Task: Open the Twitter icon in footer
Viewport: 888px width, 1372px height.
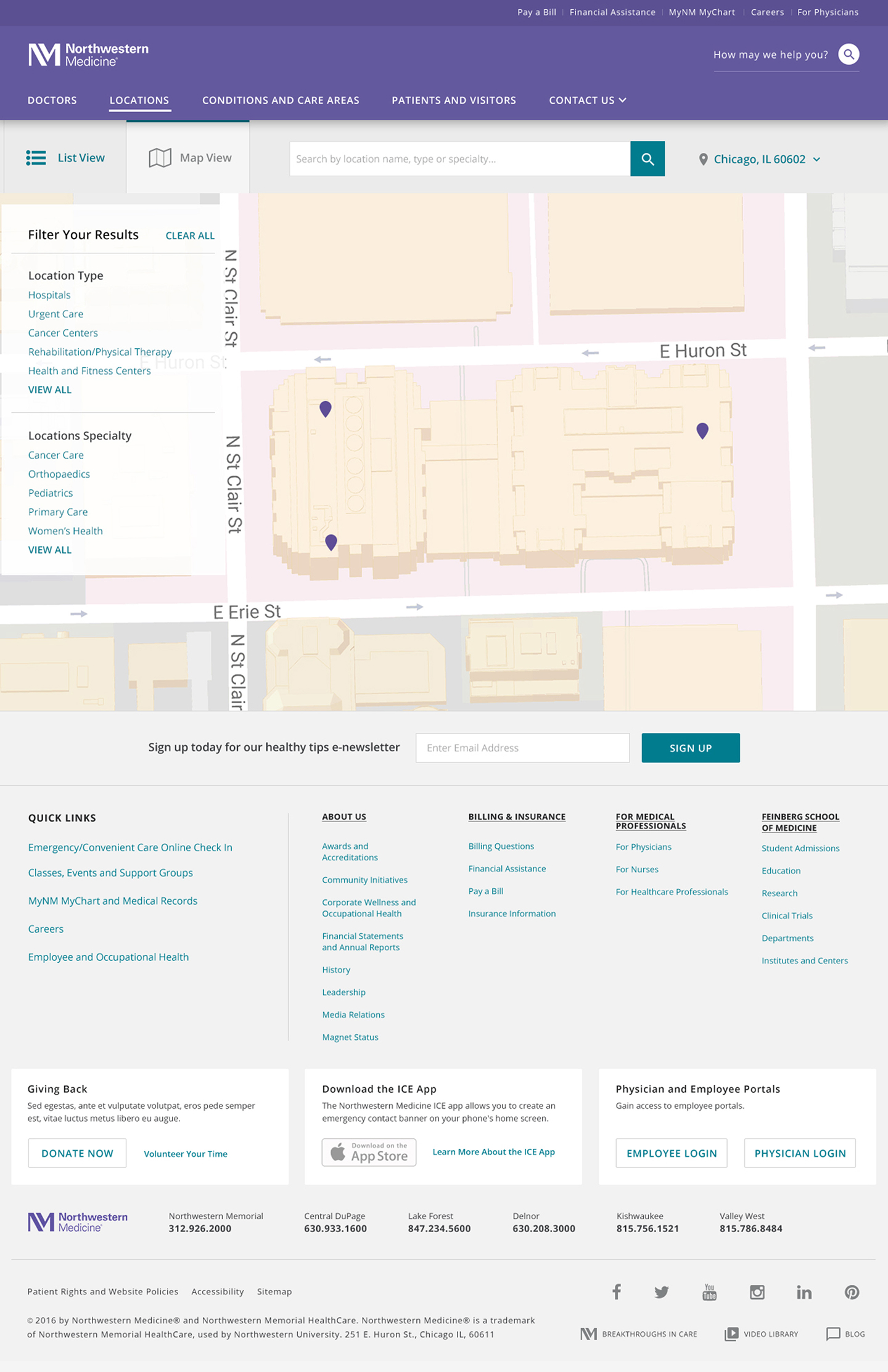Action: [x=662, y=1292]
